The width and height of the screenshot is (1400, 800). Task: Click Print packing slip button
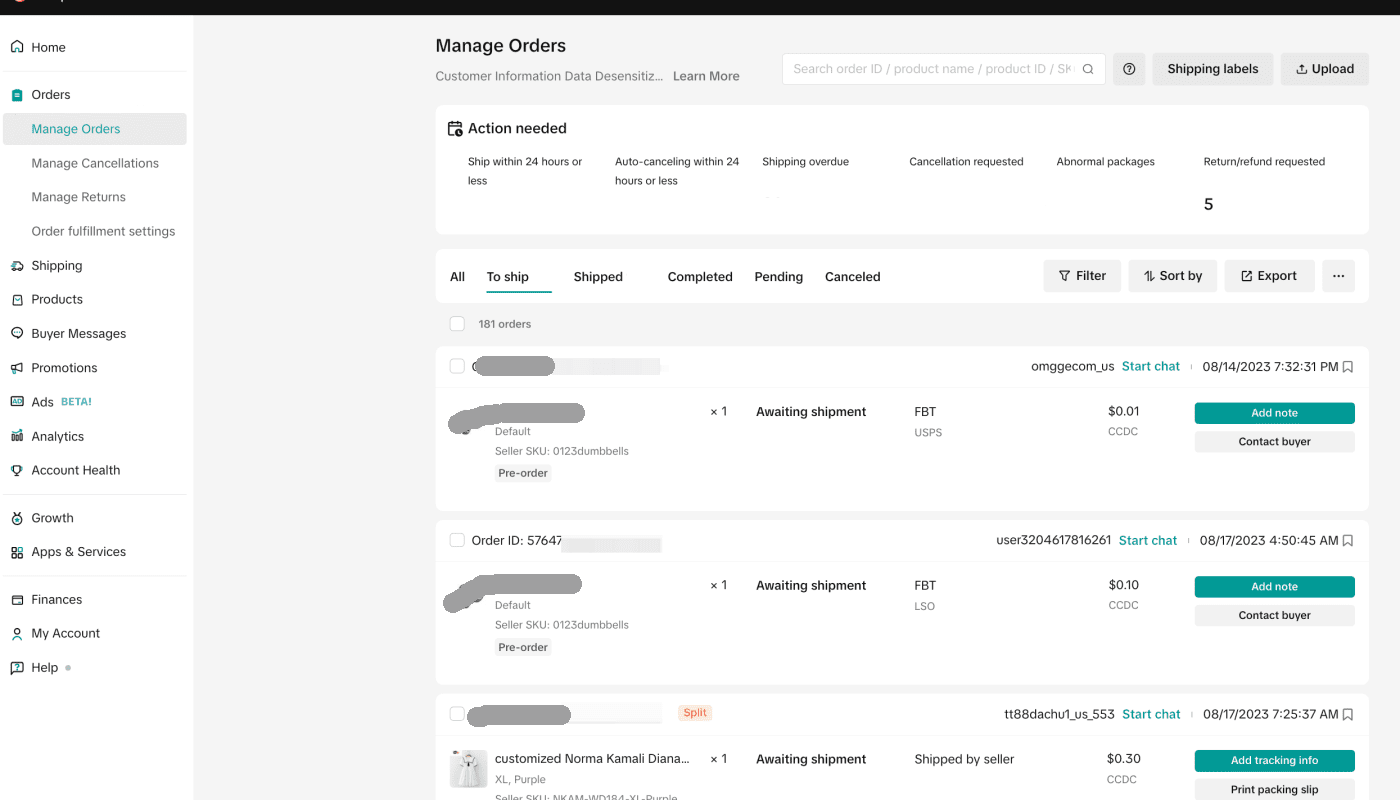(x=1275, y=790)
